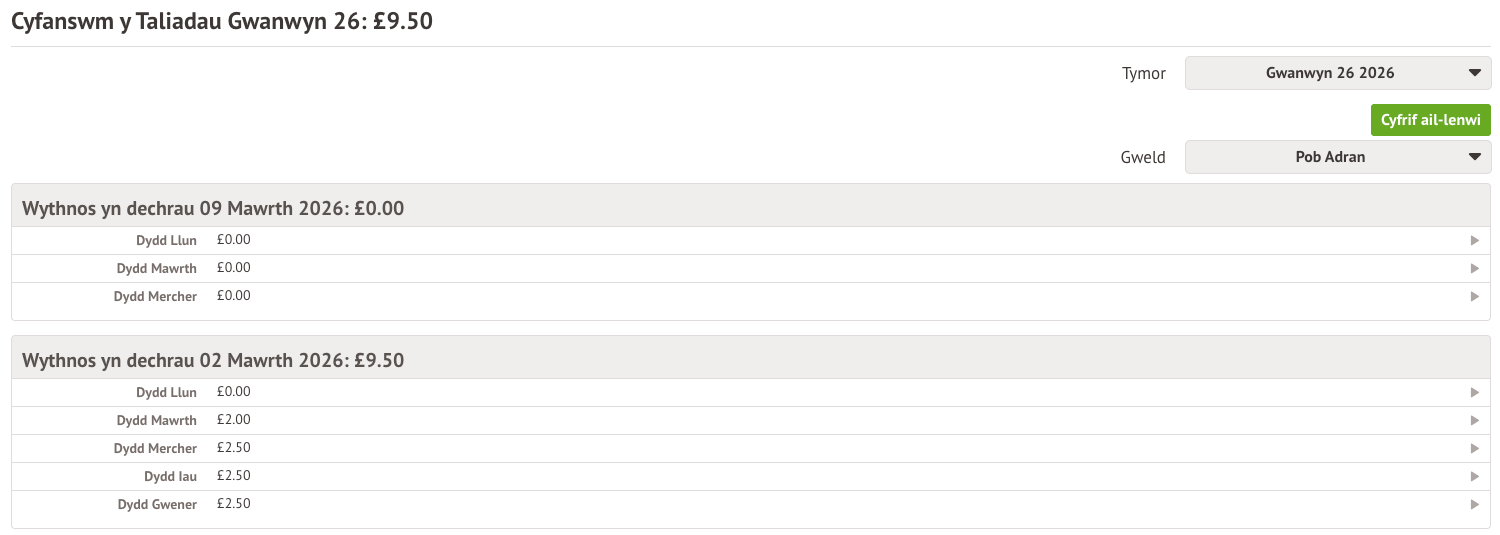Viewport: 1500px width, 535px height.
Task: Click Dydd Gwener £2.50 amount
Action: click(x=233, y=504)
